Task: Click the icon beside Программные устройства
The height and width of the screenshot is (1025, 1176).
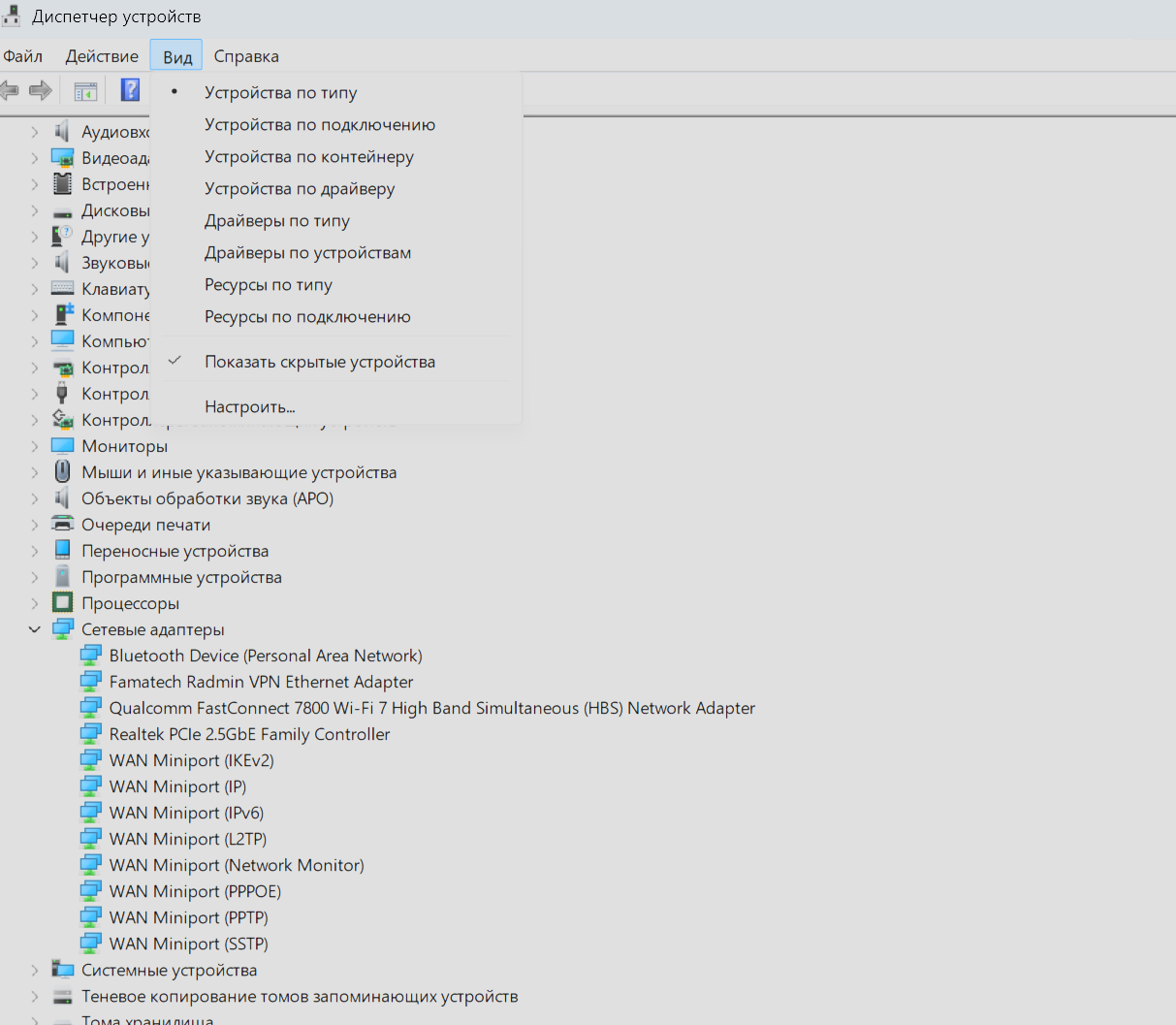Action: click(62, 577)
